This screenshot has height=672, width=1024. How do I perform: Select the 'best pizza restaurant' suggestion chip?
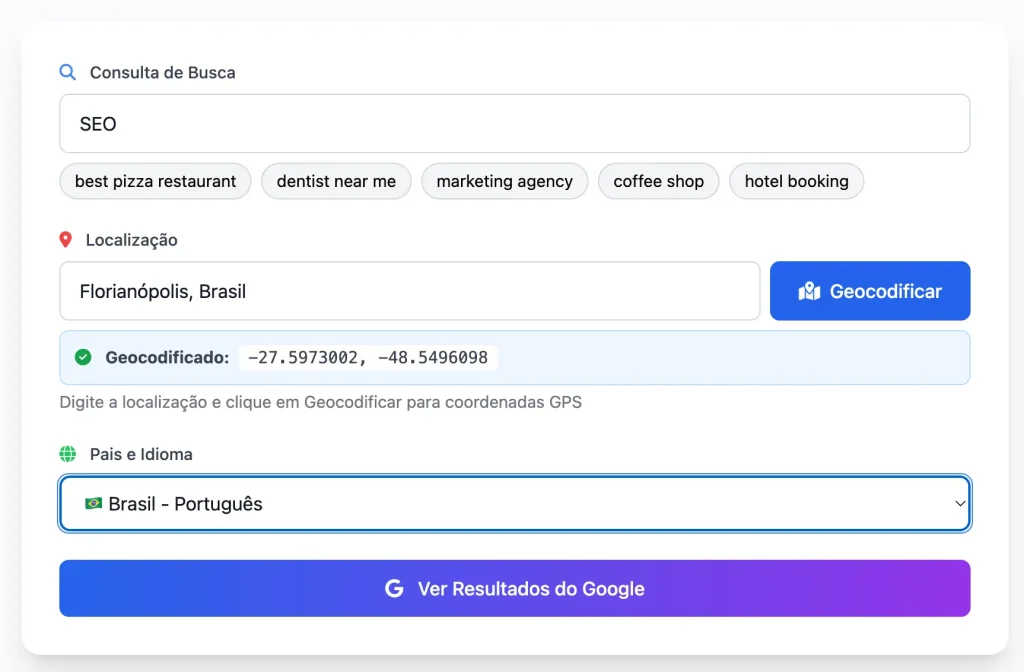pyautogui.click(x=155, y=181)
